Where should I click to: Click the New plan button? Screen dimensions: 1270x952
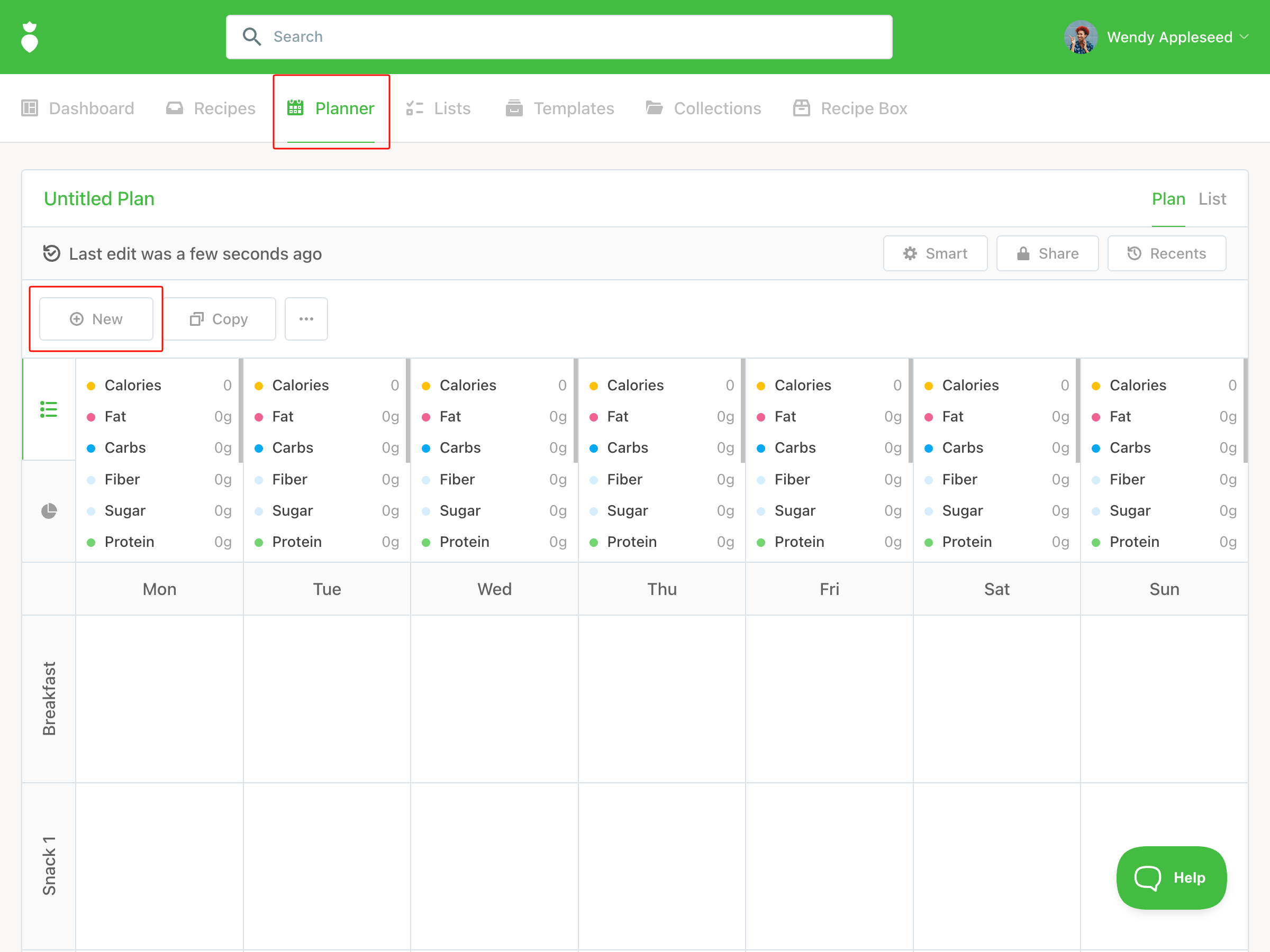(x=96, y=318)
